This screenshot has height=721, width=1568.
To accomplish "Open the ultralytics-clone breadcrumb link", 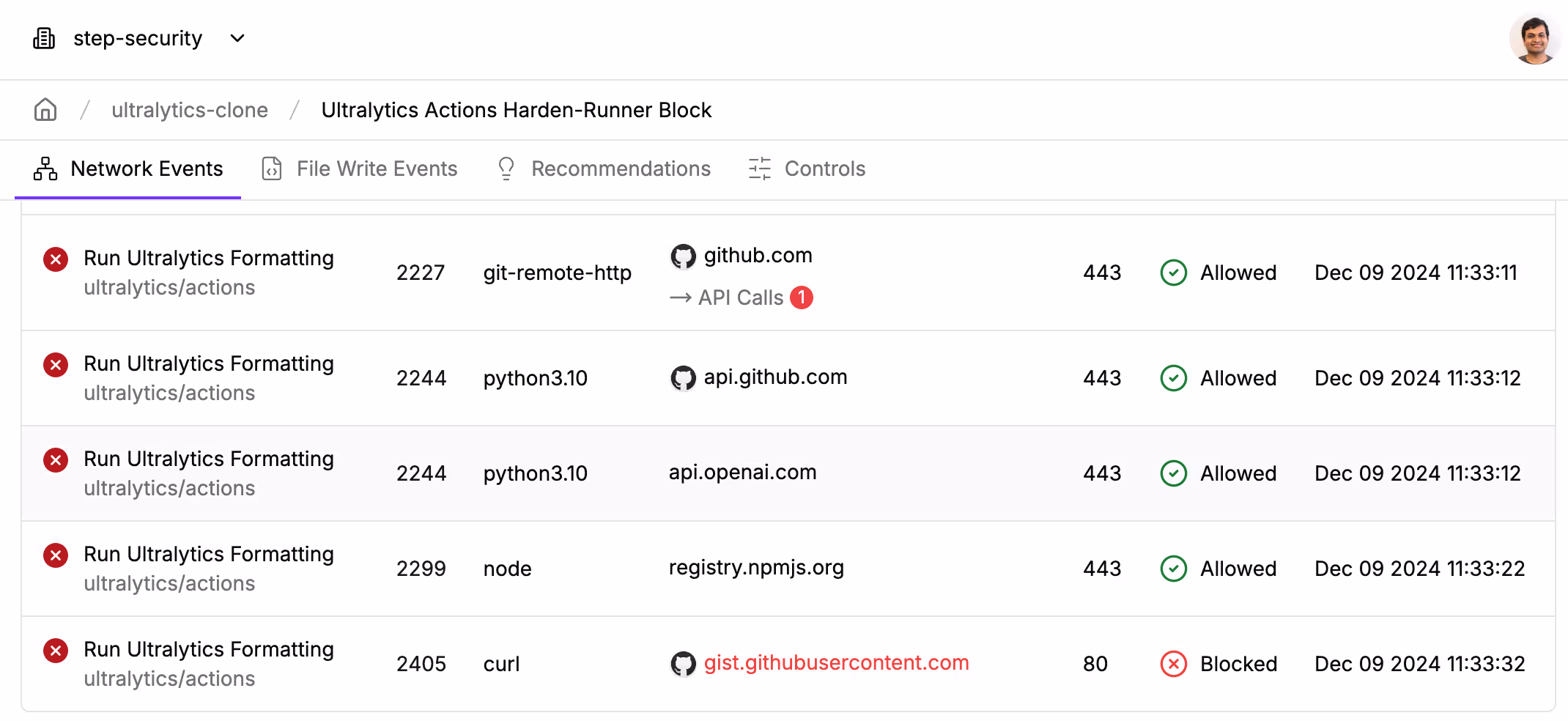I will (x=190, y=110).
